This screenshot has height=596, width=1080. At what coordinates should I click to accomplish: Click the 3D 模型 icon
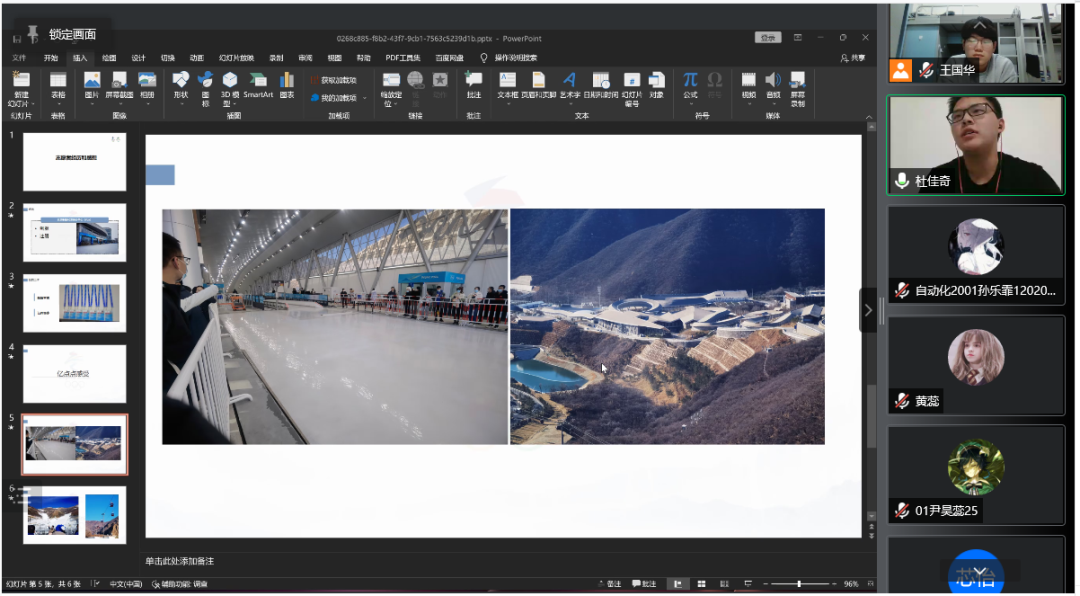[230, 84]
